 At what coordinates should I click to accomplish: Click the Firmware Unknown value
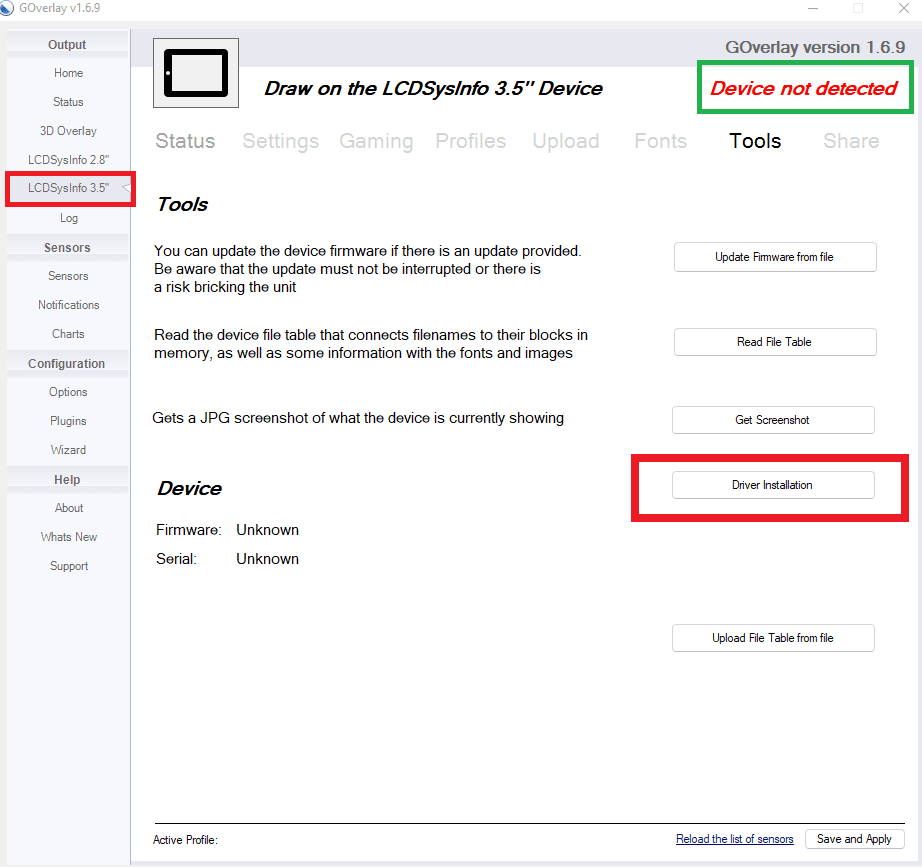pyautogui.click(x=268, y=530)
